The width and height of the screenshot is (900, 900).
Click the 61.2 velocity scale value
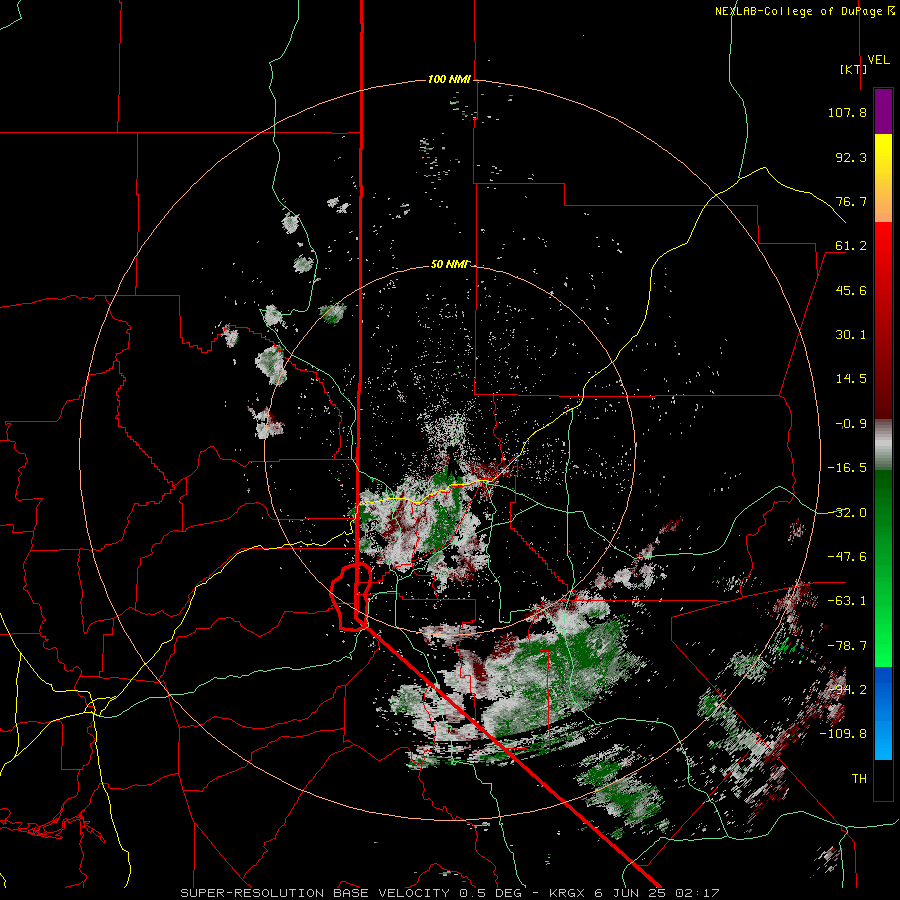[x=851, y=246]
